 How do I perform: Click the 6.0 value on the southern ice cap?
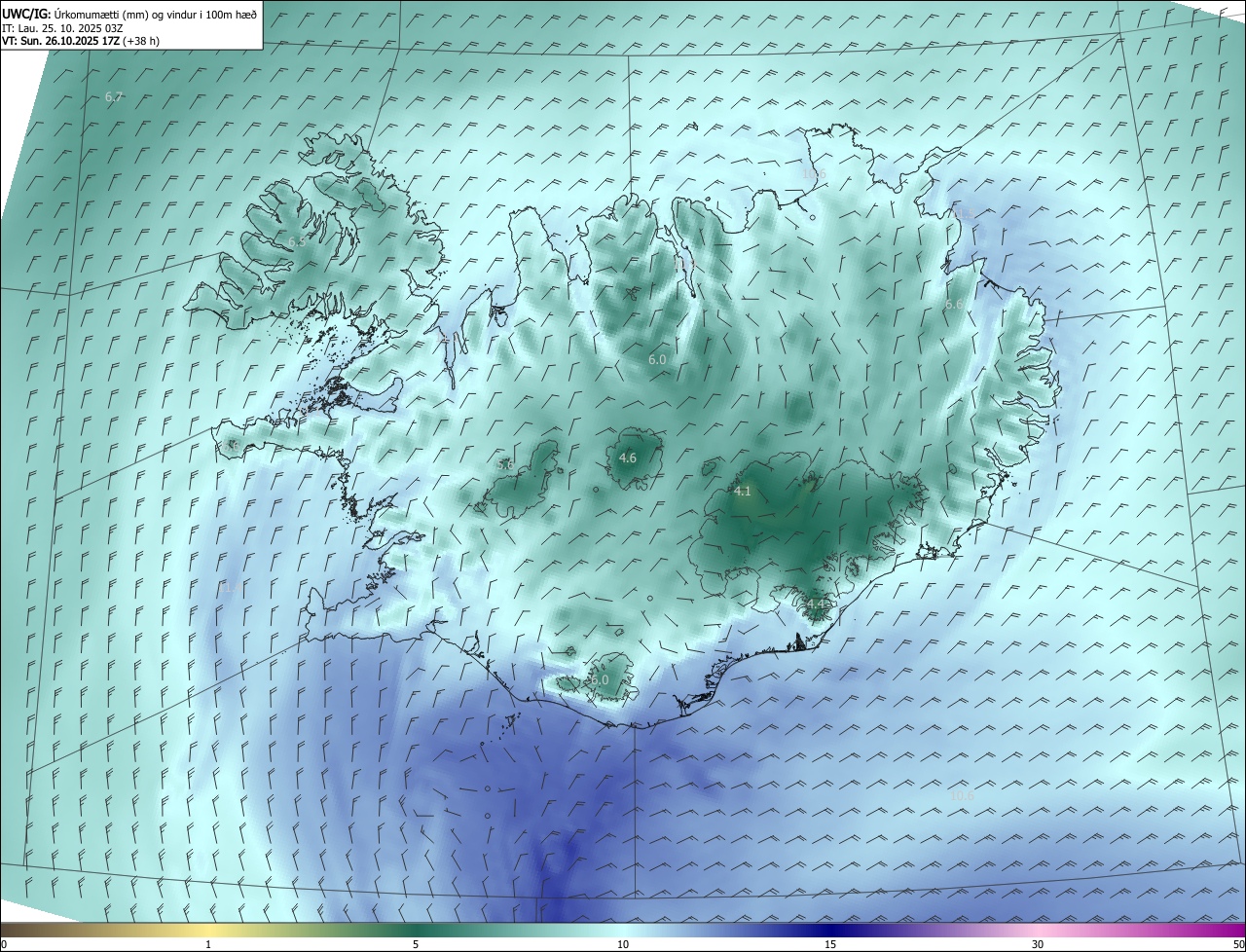point(599,679)
